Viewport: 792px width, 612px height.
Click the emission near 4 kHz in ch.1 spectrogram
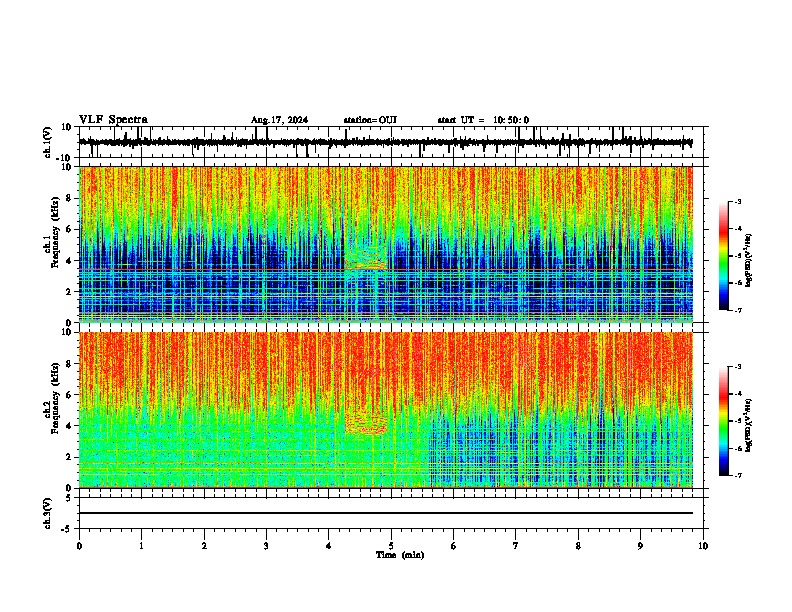tap(366, 258)
